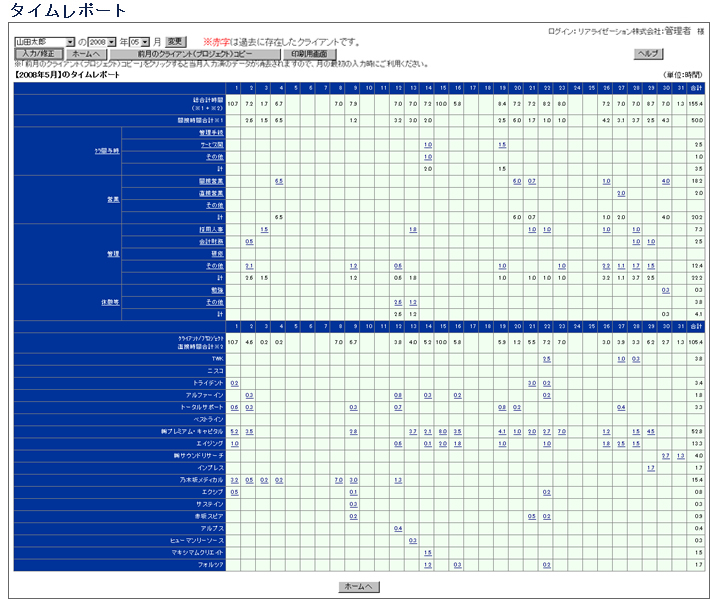The height and width of the screenshot is (609, 710).
Task: Copy previous month's clients with コピー button
Action: click(195, 53)
